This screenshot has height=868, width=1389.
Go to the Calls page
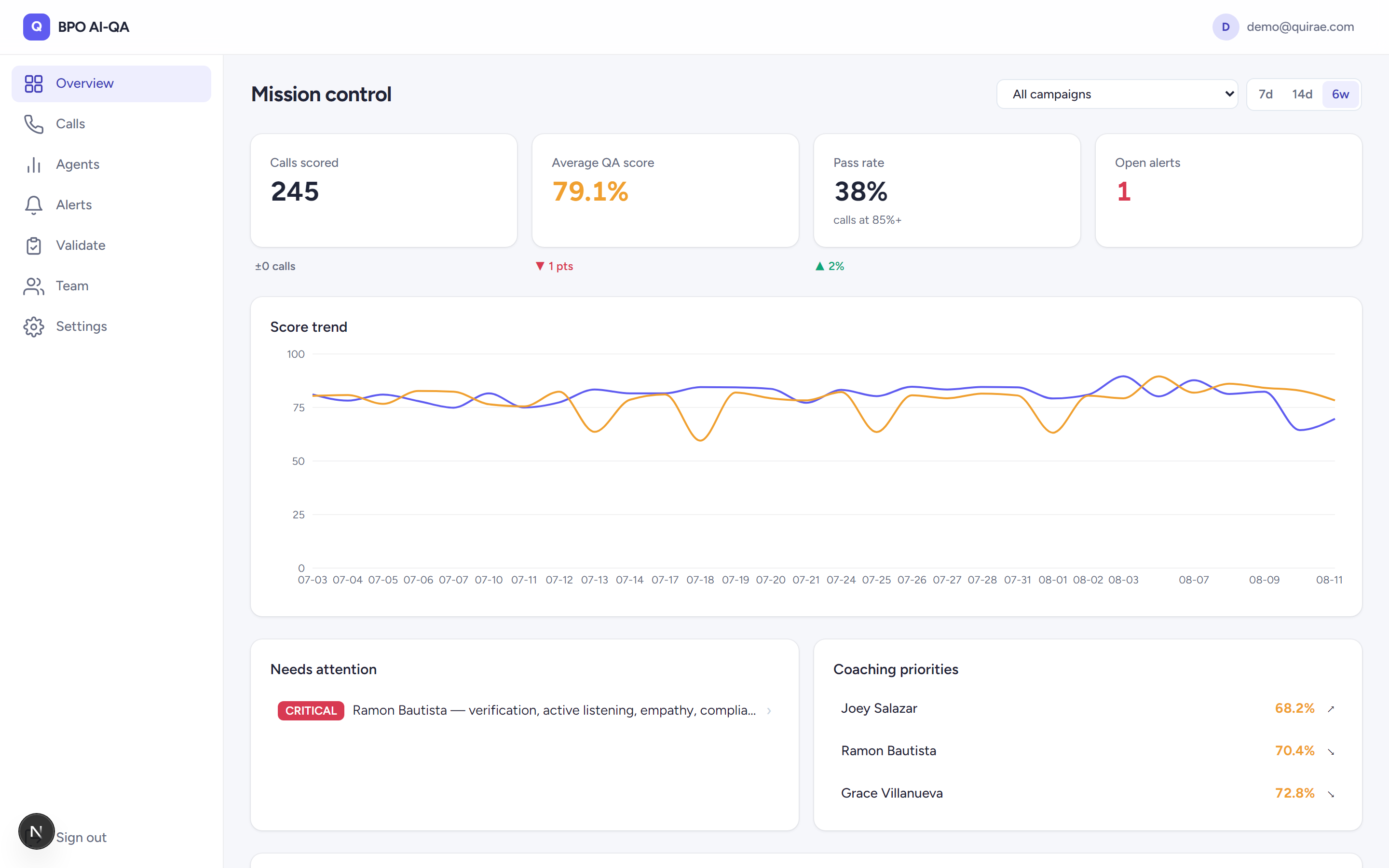pyautogui.click(x=111, y=124)
